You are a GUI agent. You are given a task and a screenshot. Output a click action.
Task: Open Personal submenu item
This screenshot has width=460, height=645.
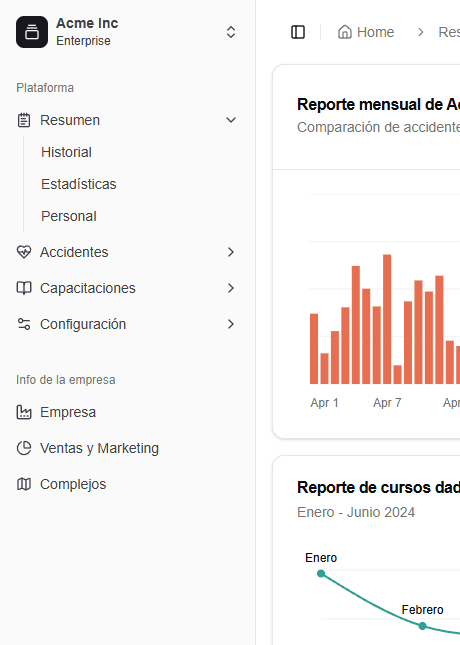pos(69,216)
